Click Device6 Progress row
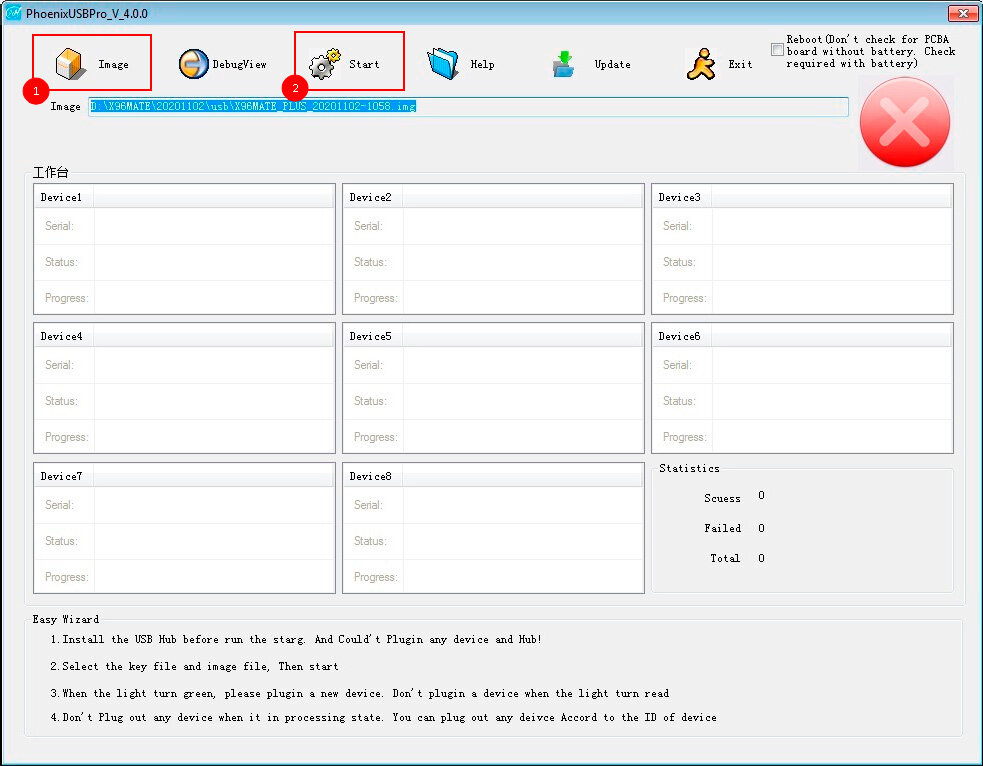Image resolution: width=983 pixels, height=766 pixels. coord(802,437)
